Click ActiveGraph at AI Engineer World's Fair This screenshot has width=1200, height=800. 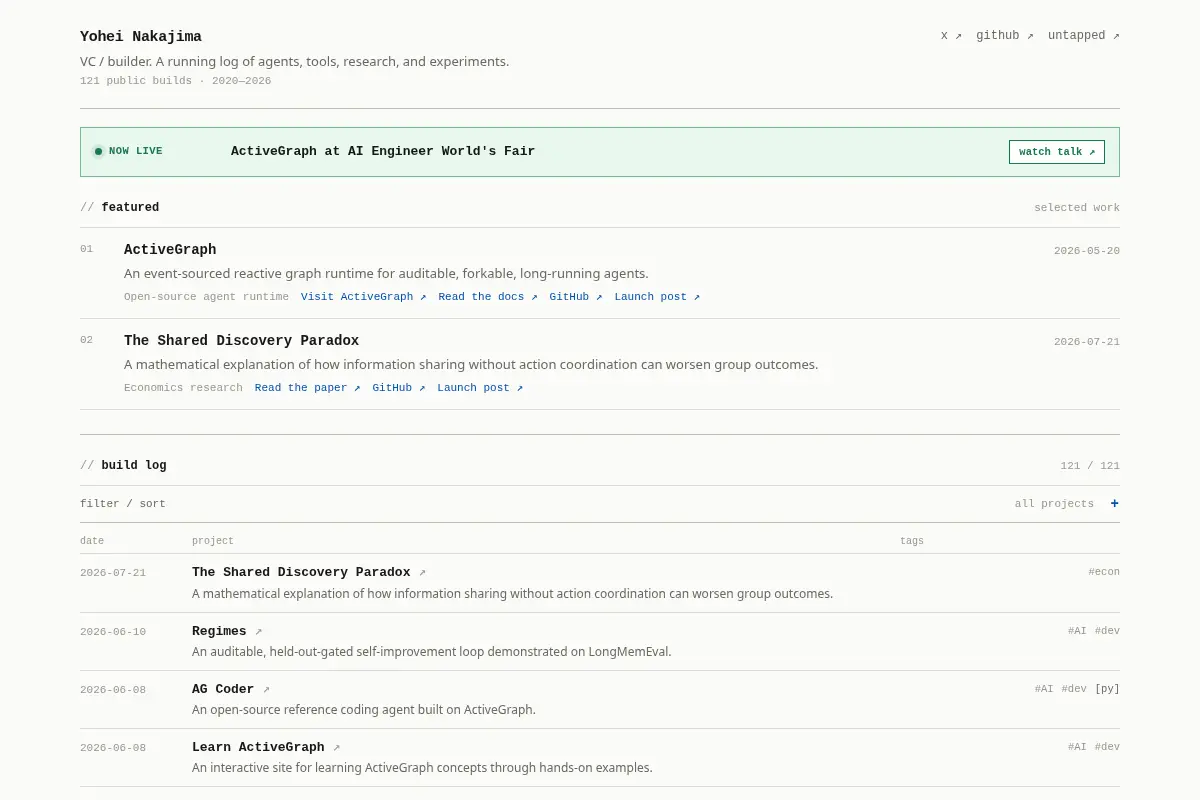pos(383,152)
